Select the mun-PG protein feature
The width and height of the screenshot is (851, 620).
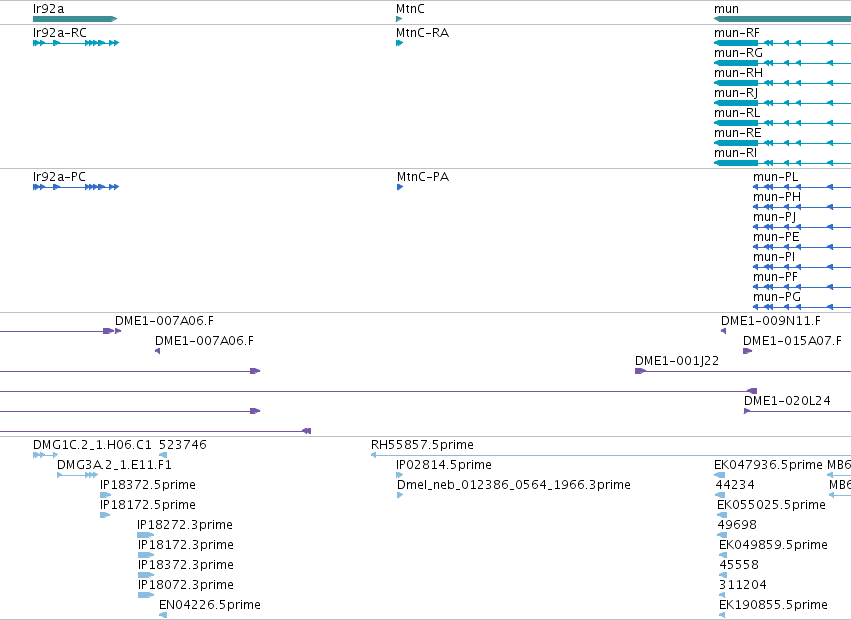pos(802,307)
